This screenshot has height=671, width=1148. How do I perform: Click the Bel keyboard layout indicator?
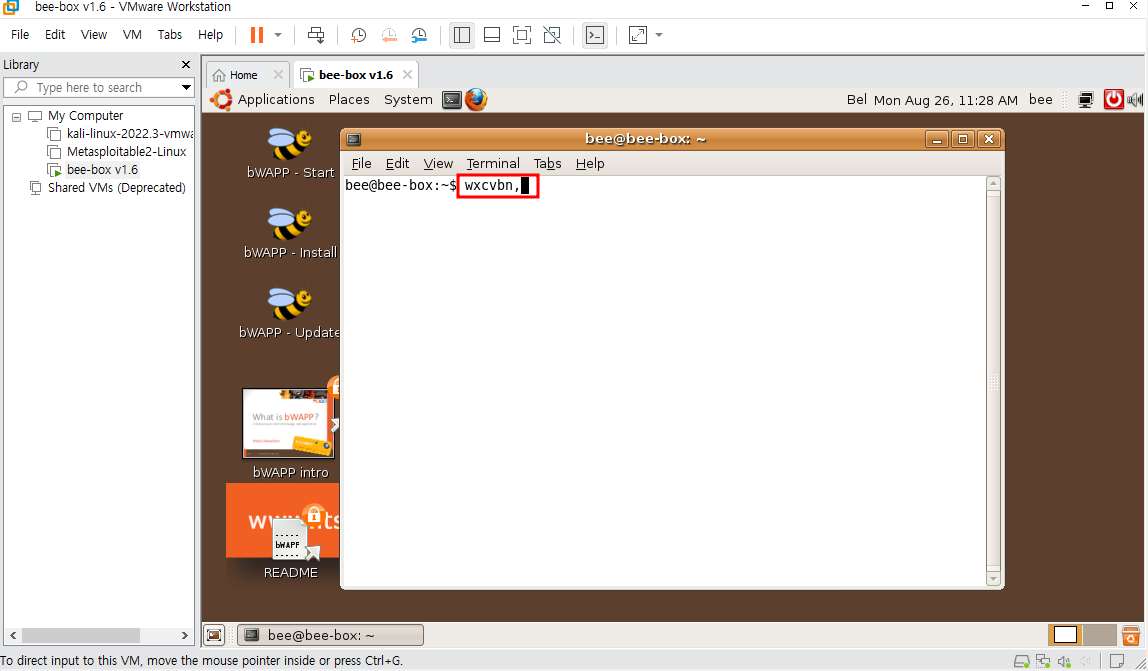coord(857,100)
